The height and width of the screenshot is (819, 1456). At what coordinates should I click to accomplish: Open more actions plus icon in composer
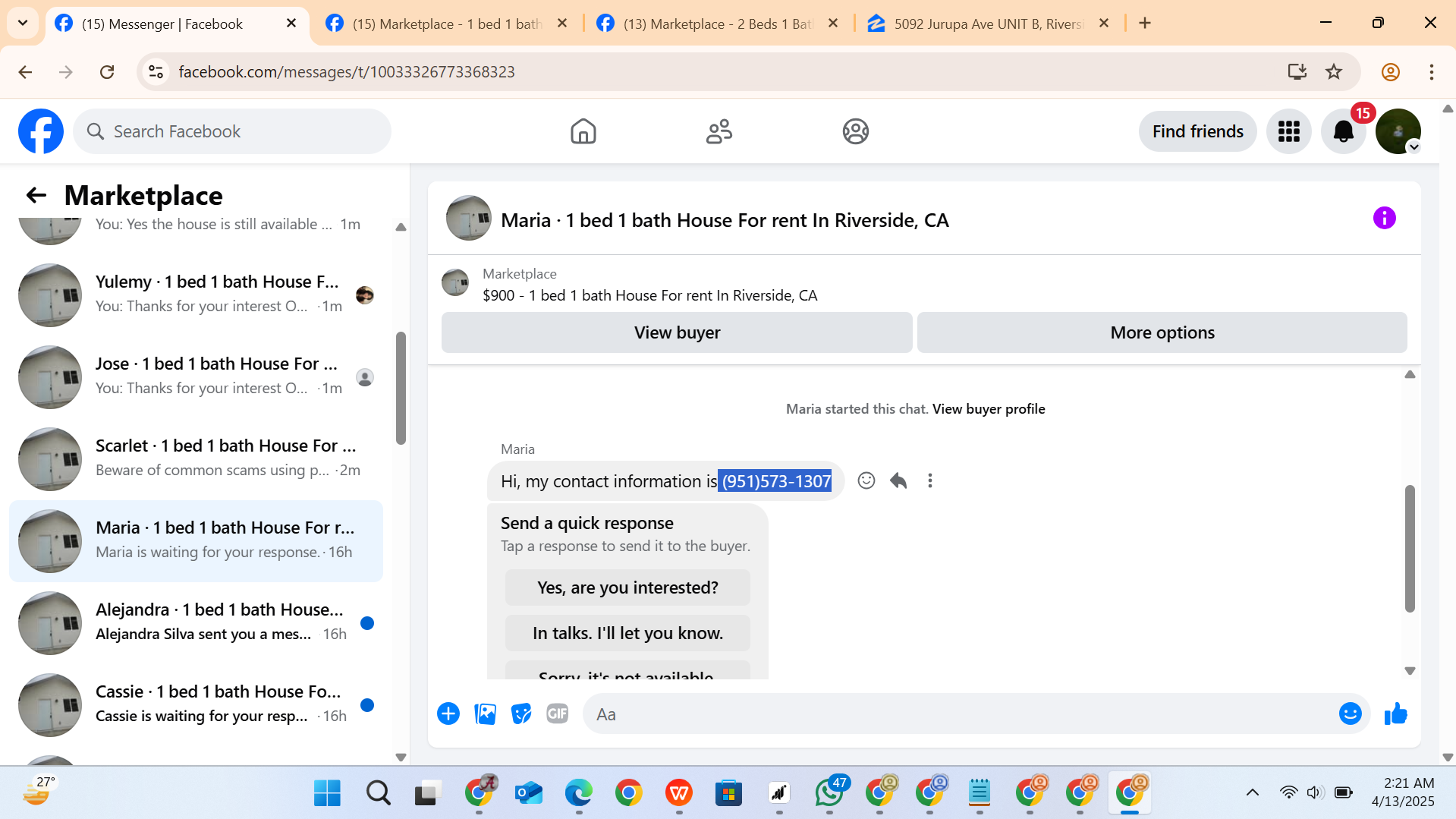click(x=448, y=713)
